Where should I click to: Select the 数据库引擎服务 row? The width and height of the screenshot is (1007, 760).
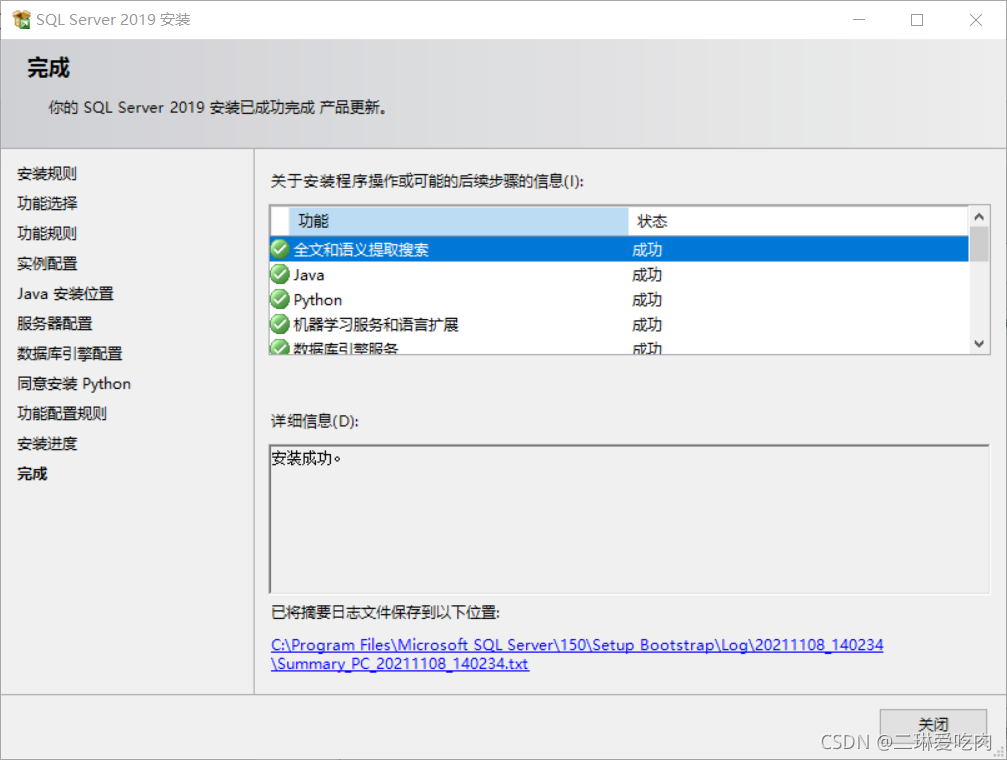619,347
